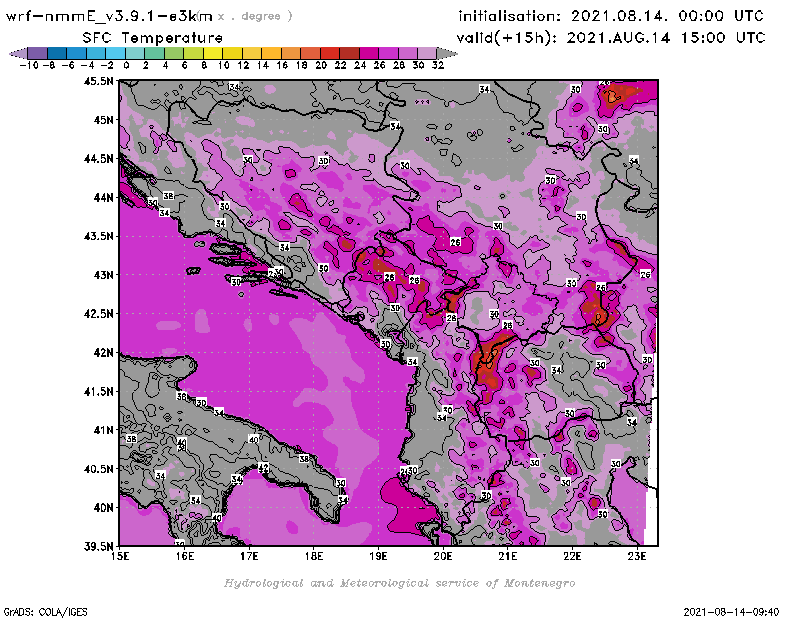Select the 44N latitude axis label
Image resolution: width=800 pixels, height=618 pixels.
102,197
